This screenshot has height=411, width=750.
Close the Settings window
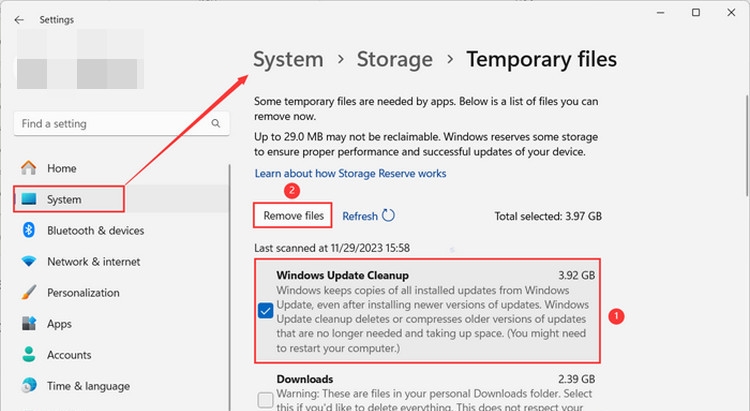tap(731, 12)
